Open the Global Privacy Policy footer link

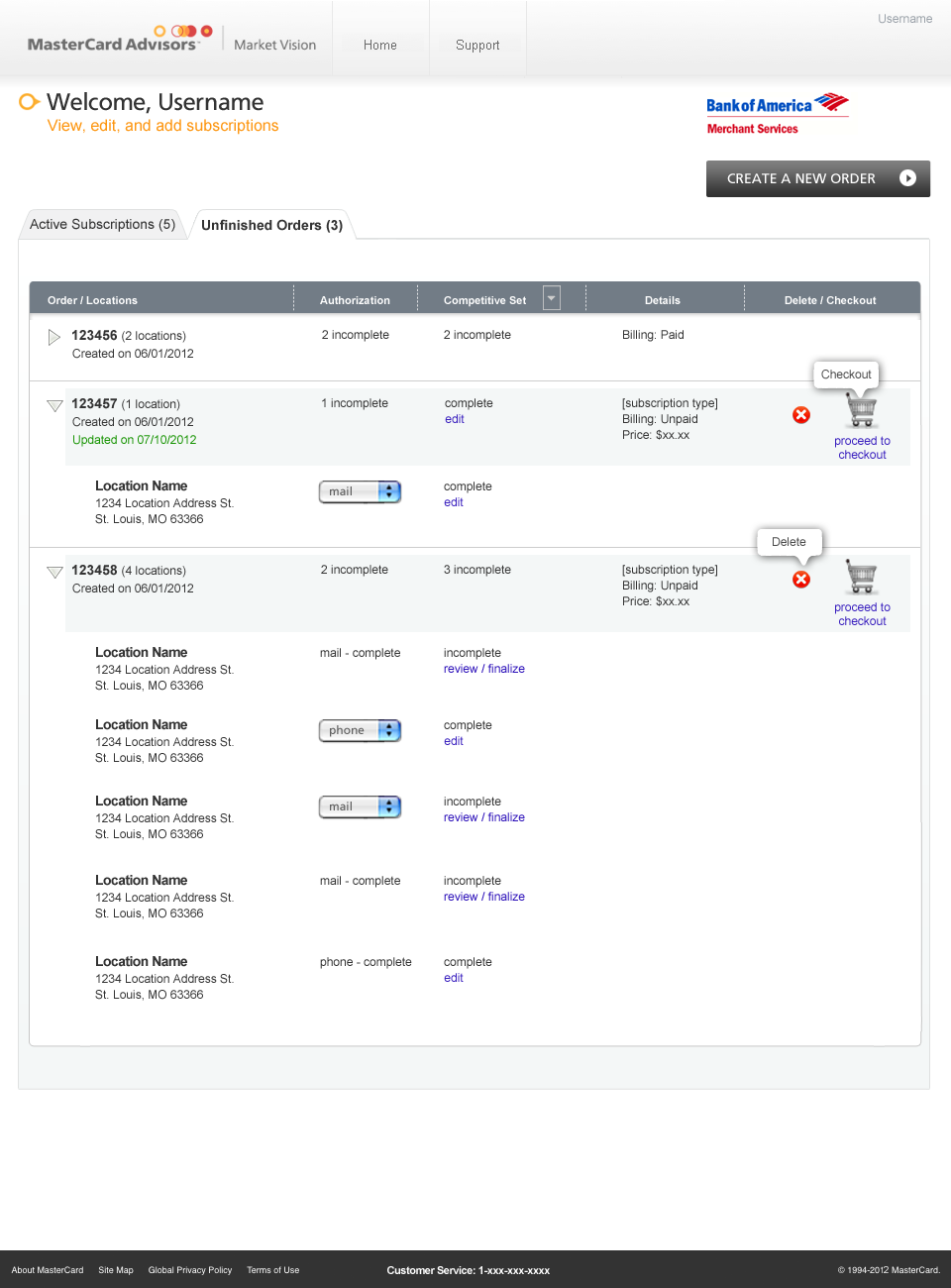click(x=190, y=1270)
